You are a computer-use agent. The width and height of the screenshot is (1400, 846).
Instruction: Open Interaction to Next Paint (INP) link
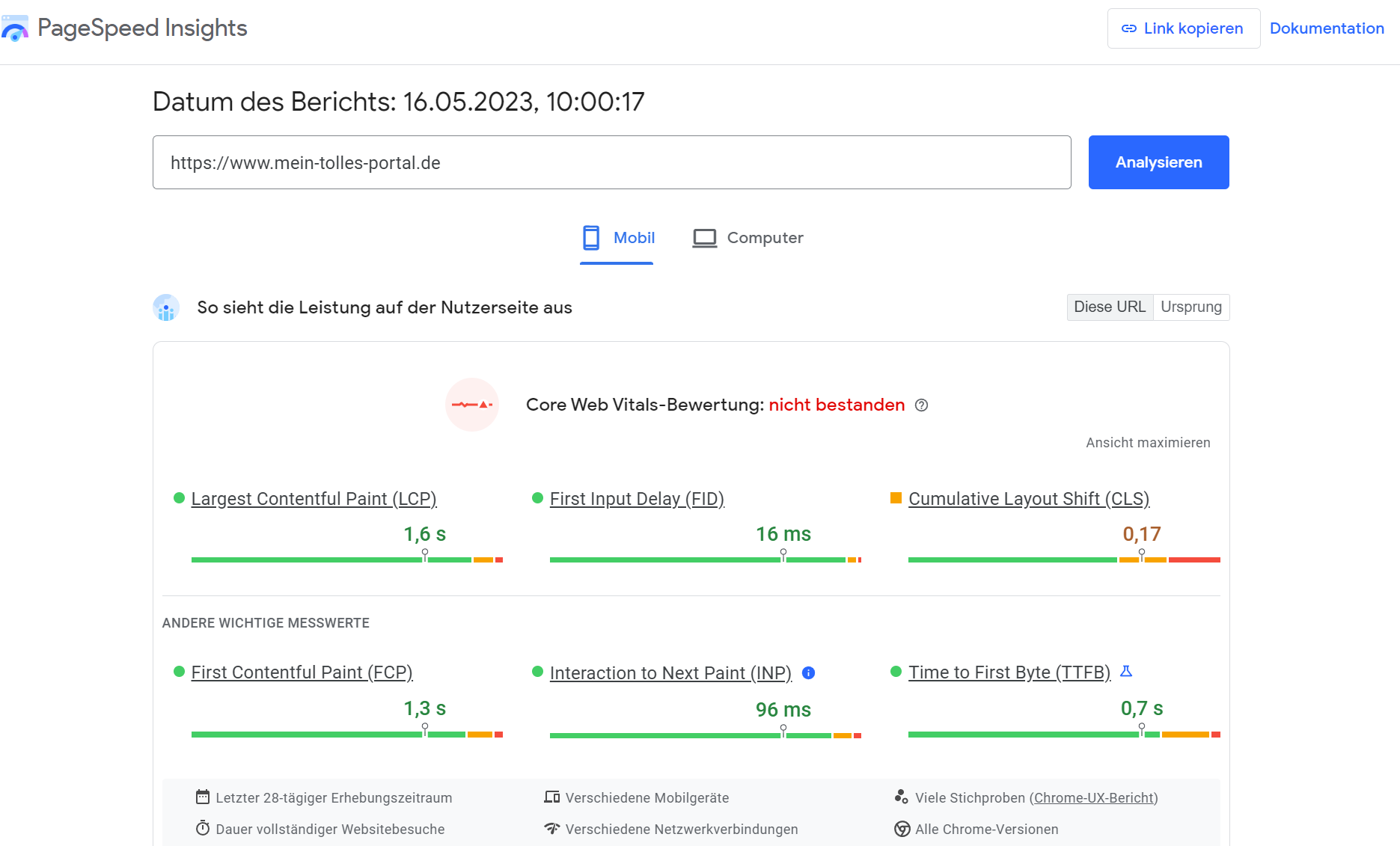[x=670, y=673]
